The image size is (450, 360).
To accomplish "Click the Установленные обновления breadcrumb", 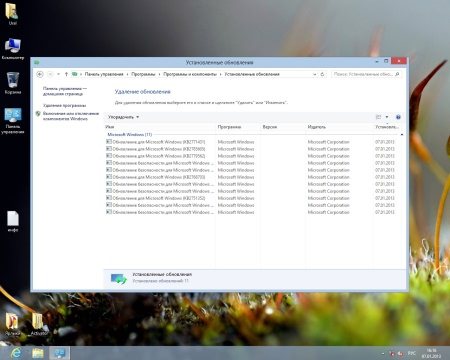I will [x=252, y=74].
